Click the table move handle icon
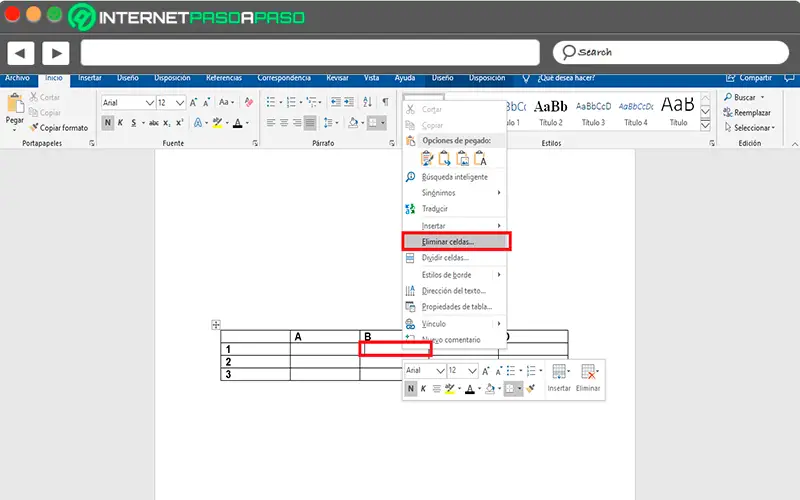 point(216,324)
